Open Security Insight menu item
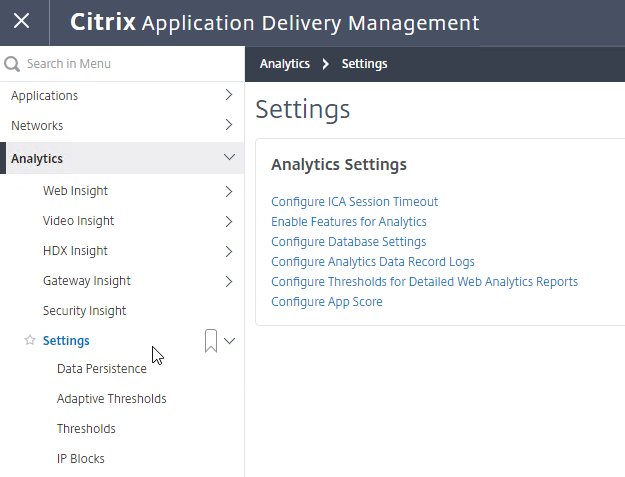 (85, 311)
